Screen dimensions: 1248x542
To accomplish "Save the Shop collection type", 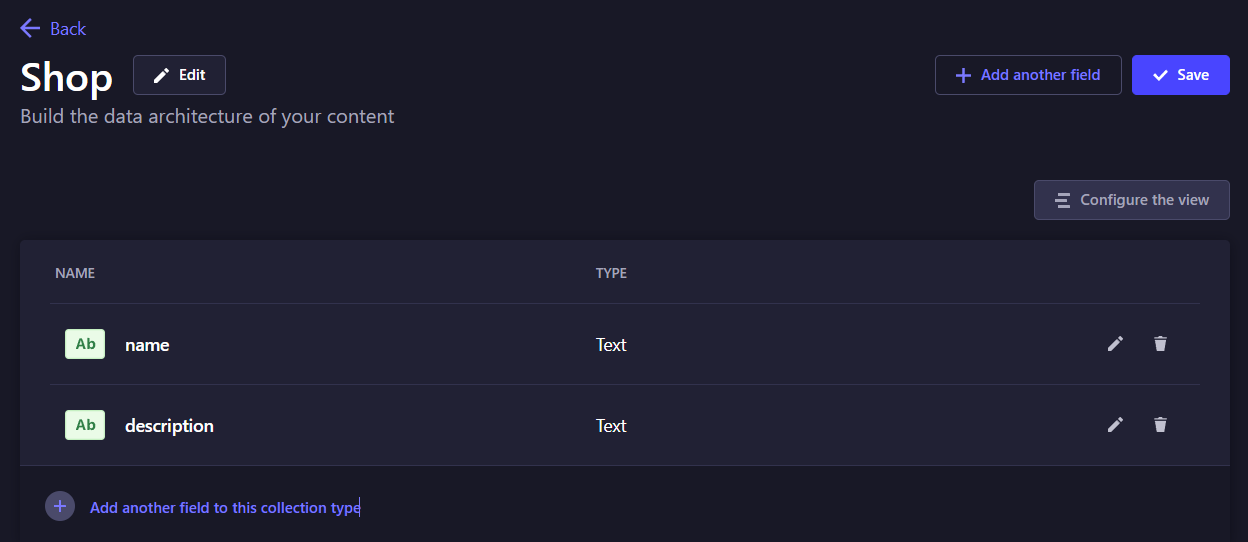I will pyautogui.click(x=1180, y=75).
